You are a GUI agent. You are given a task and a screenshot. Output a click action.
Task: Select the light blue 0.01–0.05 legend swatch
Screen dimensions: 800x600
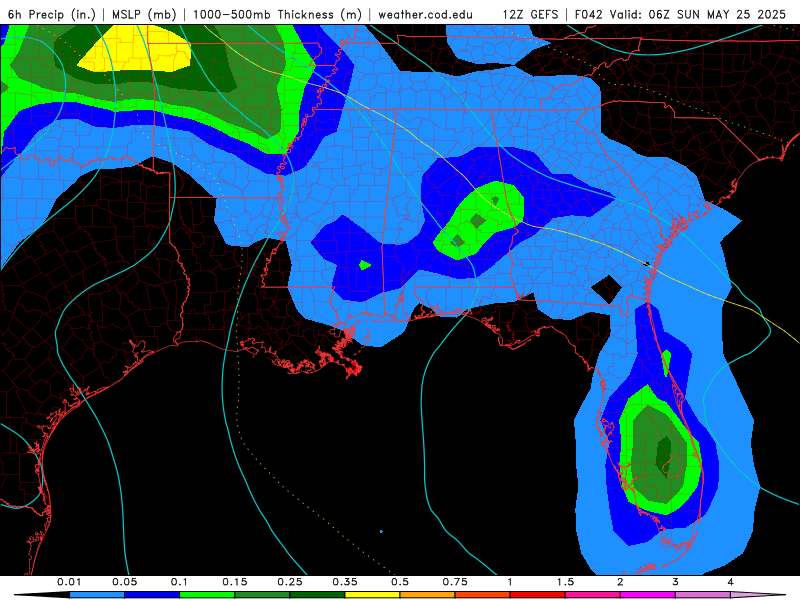[x=97, y=595]
